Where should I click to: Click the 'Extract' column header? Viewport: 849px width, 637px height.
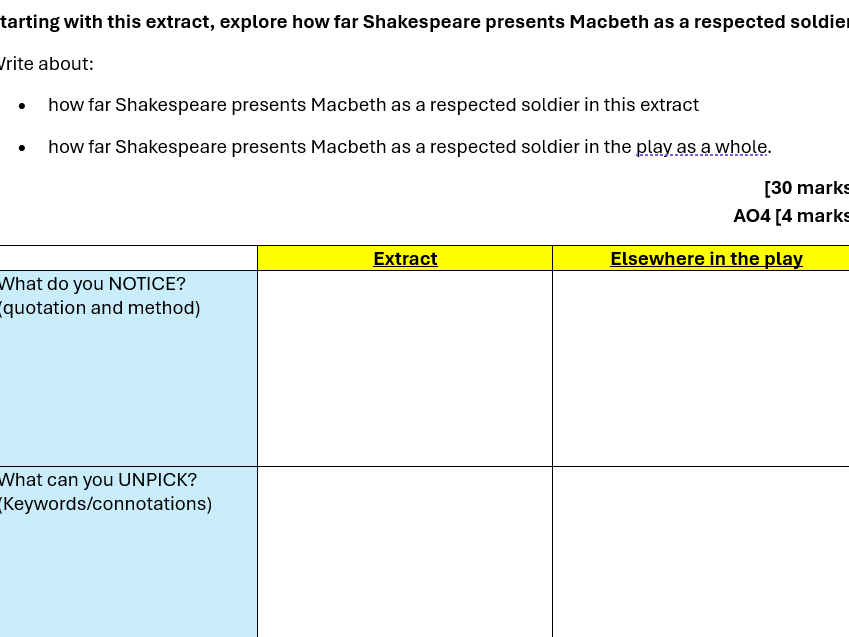tap(405, 258)
